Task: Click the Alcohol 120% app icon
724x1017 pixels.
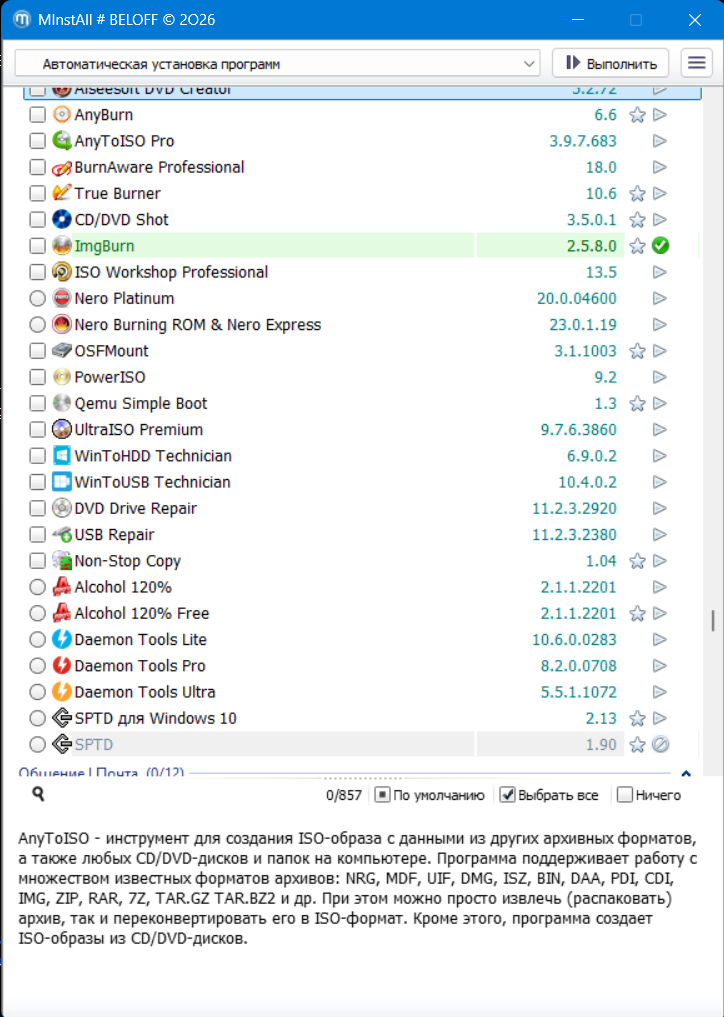Action: [61, 587]
